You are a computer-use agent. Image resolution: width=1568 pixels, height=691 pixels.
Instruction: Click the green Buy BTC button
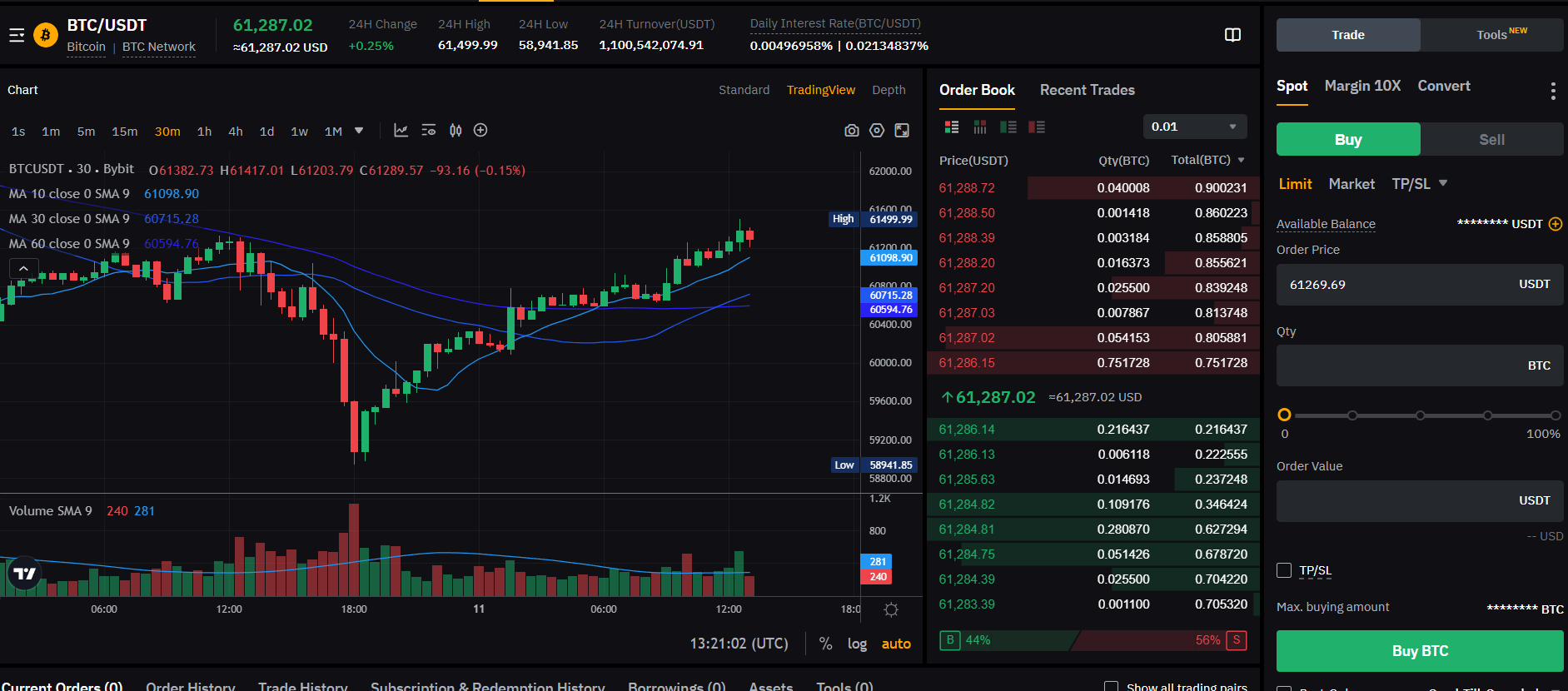pos(1420,651)
